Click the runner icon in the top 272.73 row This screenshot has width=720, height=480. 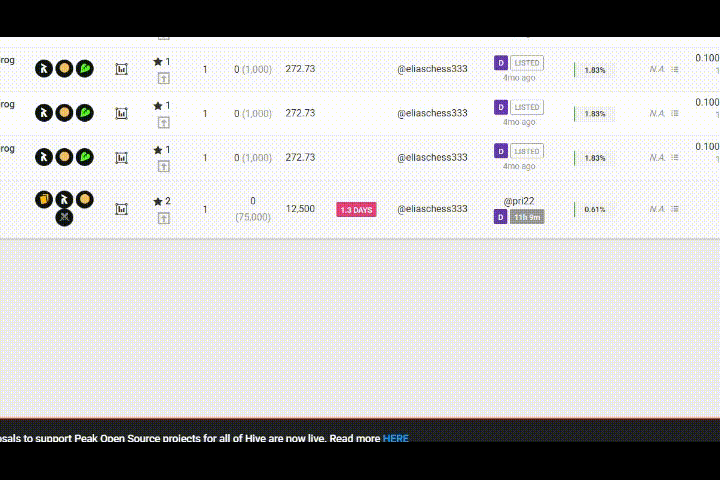[x=44, y=68]
